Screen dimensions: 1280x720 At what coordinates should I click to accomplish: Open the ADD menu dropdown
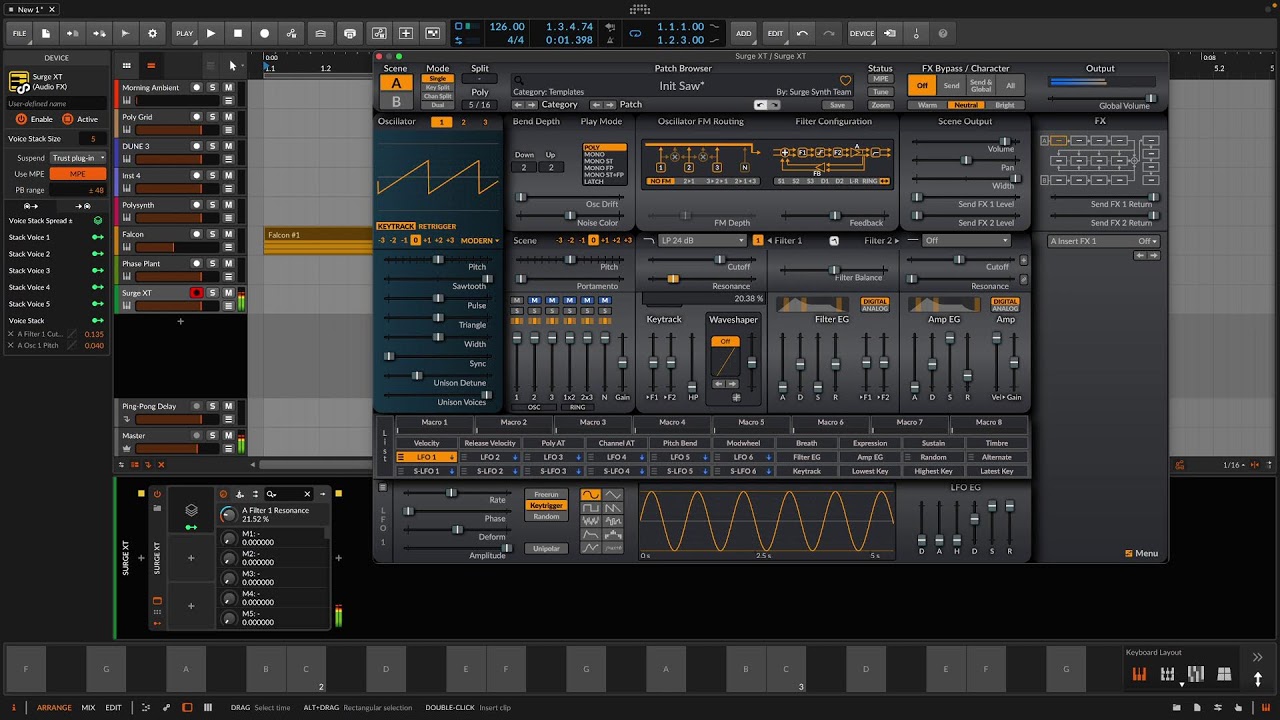click(x=744, y=33)
